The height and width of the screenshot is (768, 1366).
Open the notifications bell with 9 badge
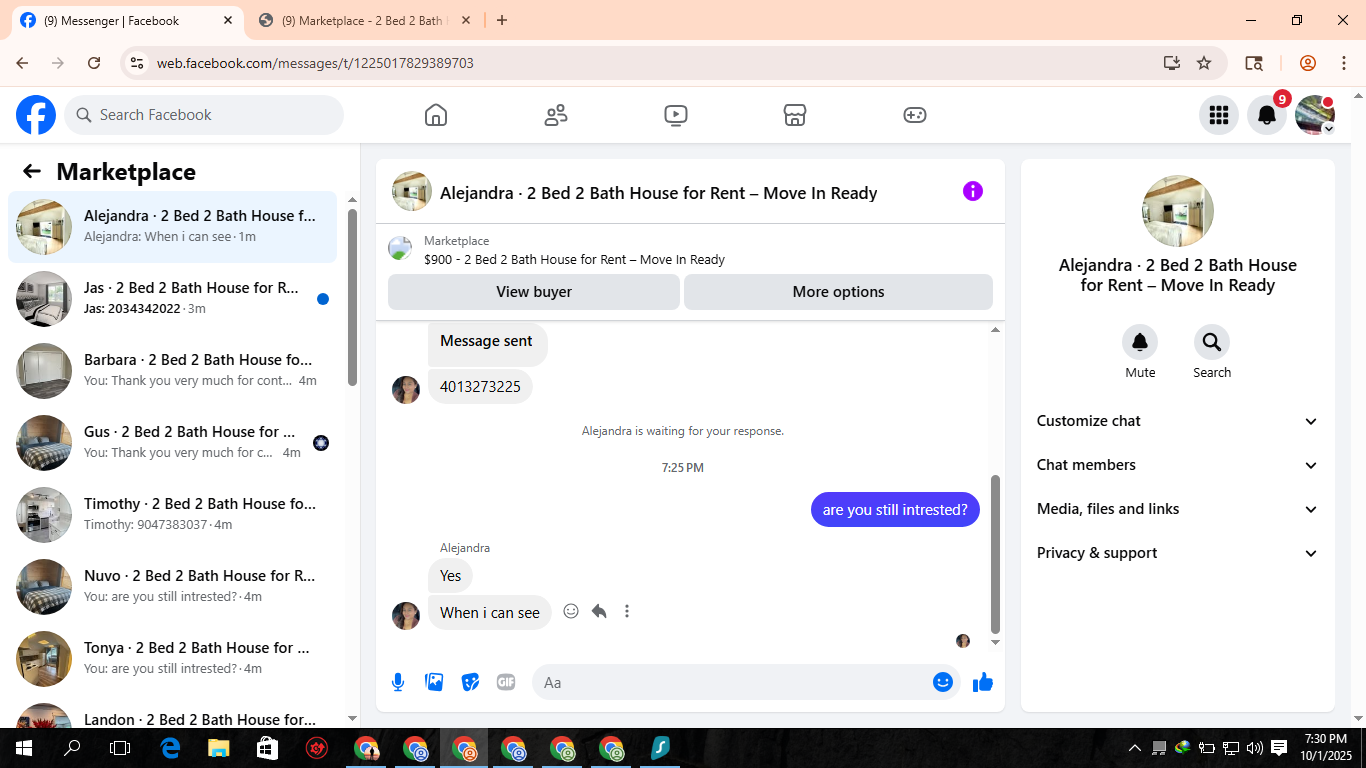(x=1267, y=115)
